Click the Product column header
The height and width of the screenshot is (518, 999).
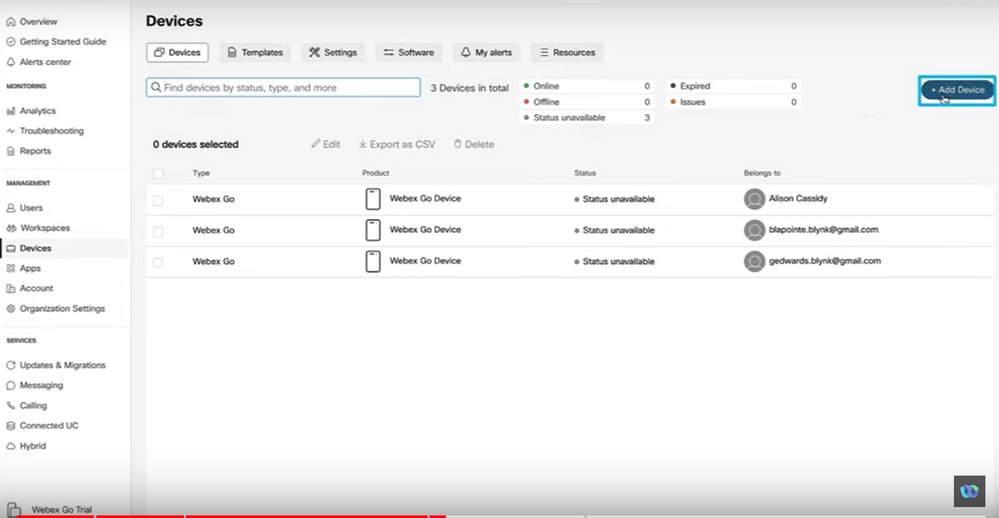pos(375,173)
